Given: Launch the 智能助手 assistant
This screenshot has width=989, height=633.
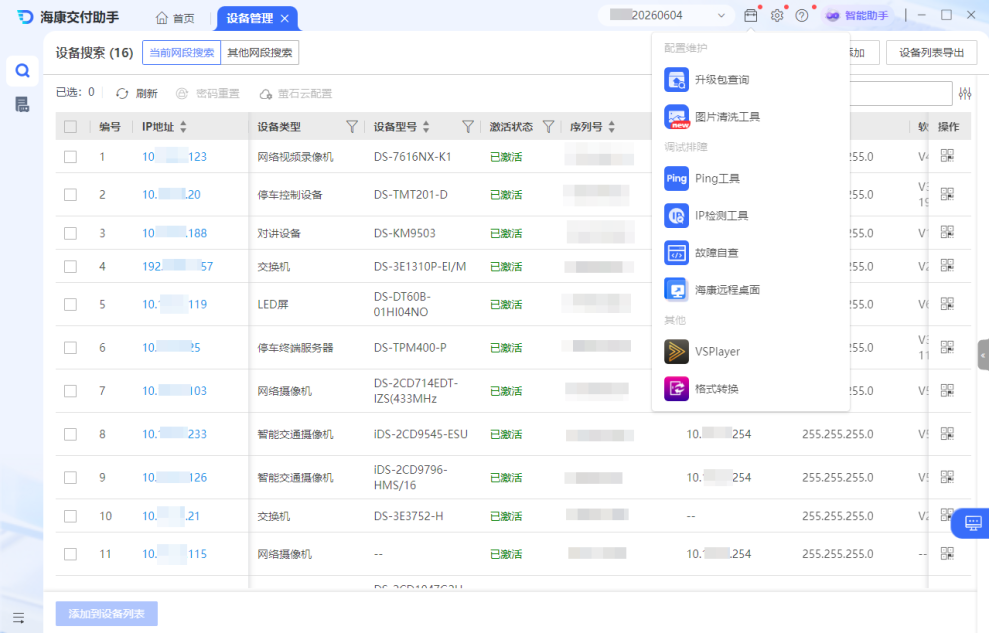Looking at the screenshot, I should point(857,16).
